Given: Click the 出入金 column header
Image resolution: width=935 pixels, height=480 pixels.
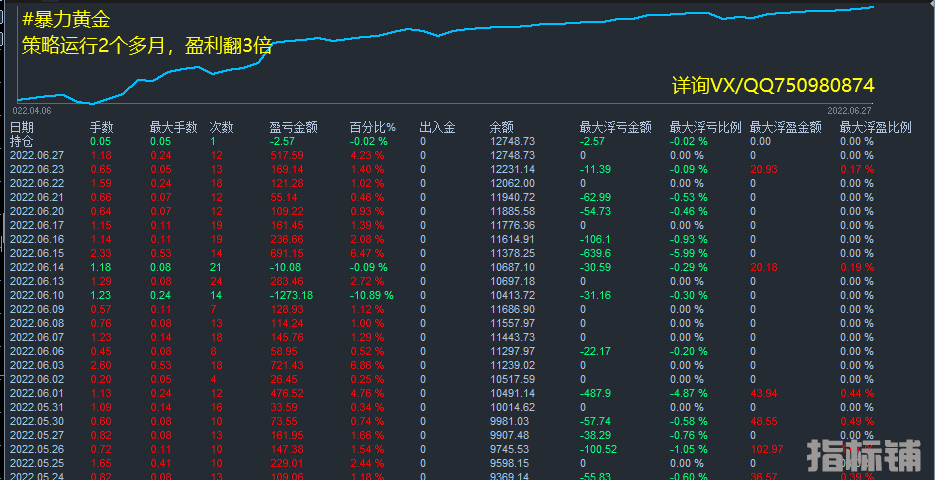Looking at the screenshot, I should point(437,127).
